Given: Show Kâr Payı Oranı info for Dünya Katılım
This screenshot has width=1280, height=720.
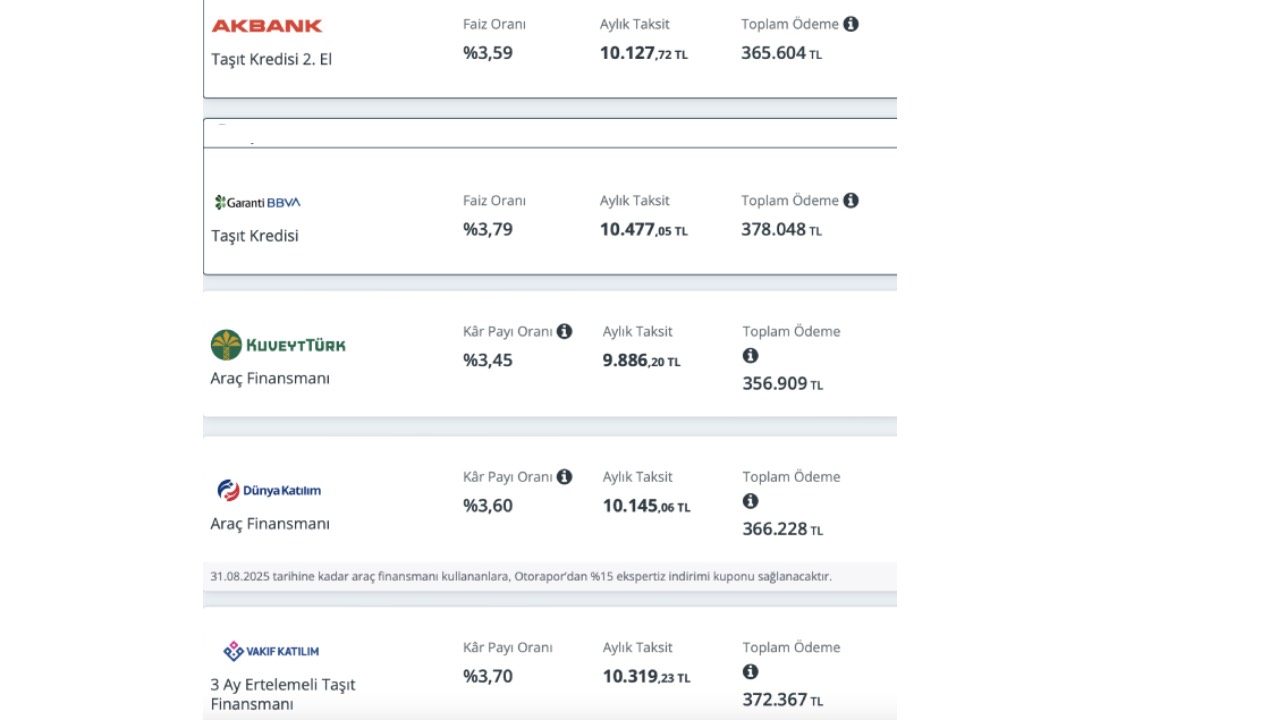Looking at the screenshot, I should coord(565,477).
